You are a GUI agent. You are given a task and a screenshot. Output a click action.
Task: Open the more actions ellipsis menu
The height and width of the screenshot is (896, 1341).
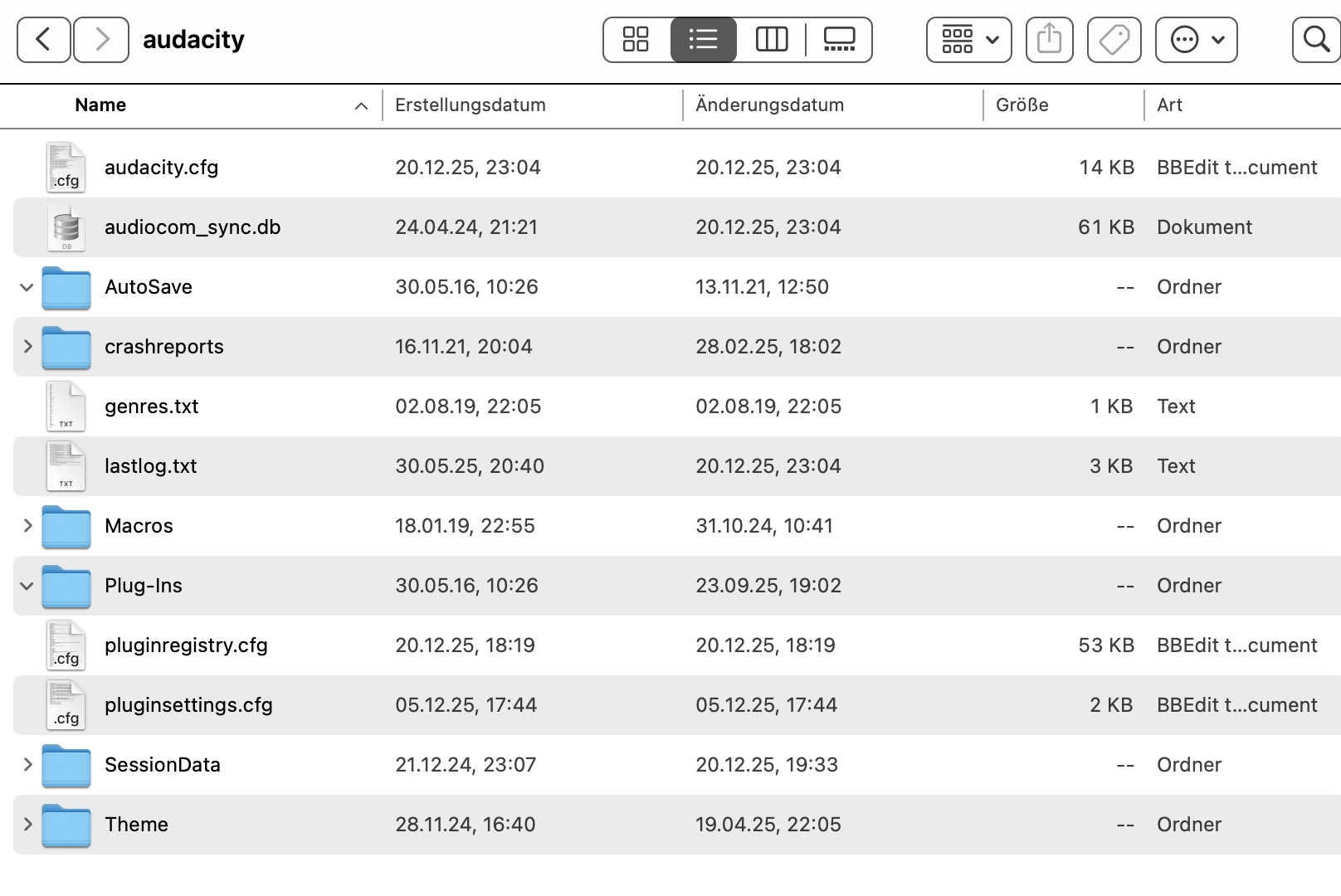1196,39
